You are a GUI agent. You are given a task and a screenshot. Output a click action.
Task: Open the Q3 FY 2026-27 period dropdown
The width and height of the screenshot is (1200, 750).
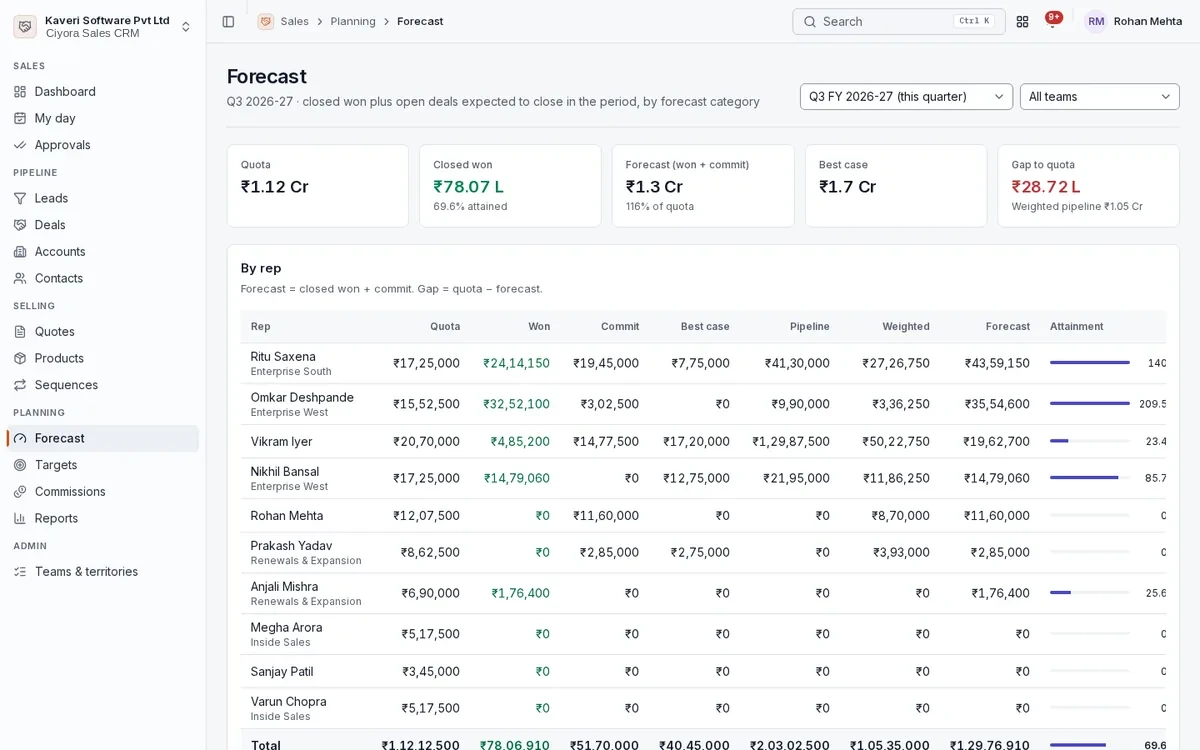point(906,97)
